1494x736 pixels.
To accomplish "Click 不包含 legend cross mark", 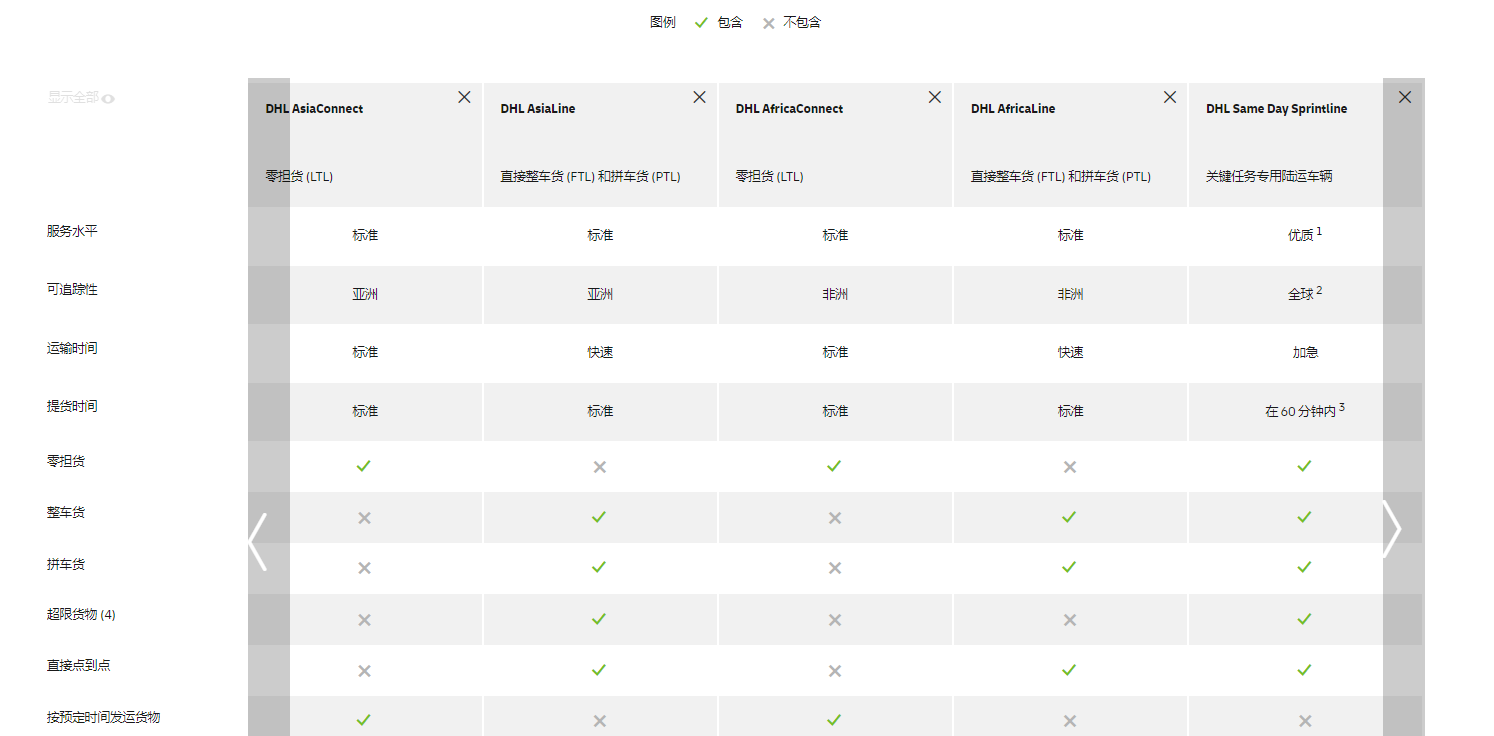I will 768,23.
